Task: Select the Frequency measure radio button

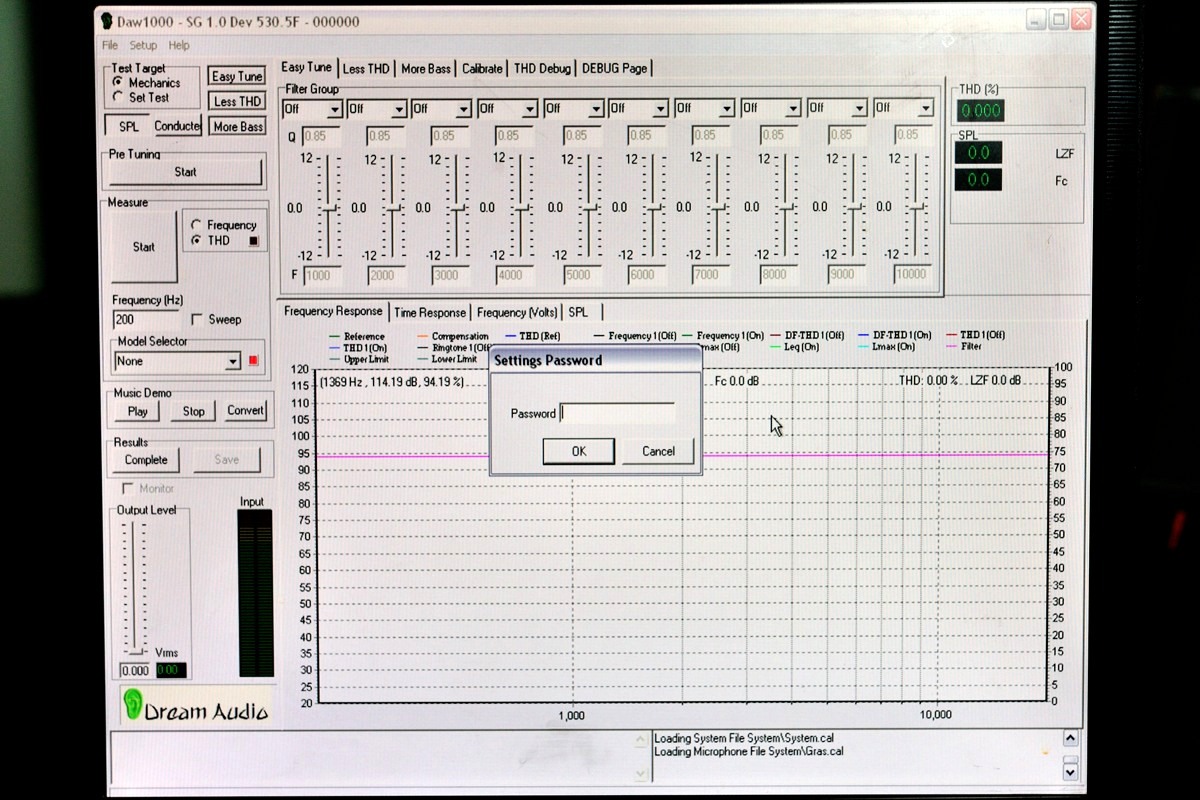Action: (x=196, y=225)
